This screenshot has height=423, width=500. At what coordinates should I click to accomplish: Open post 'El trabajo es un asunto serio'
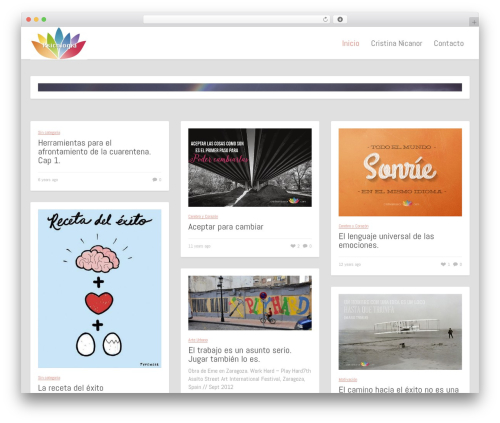240,355
